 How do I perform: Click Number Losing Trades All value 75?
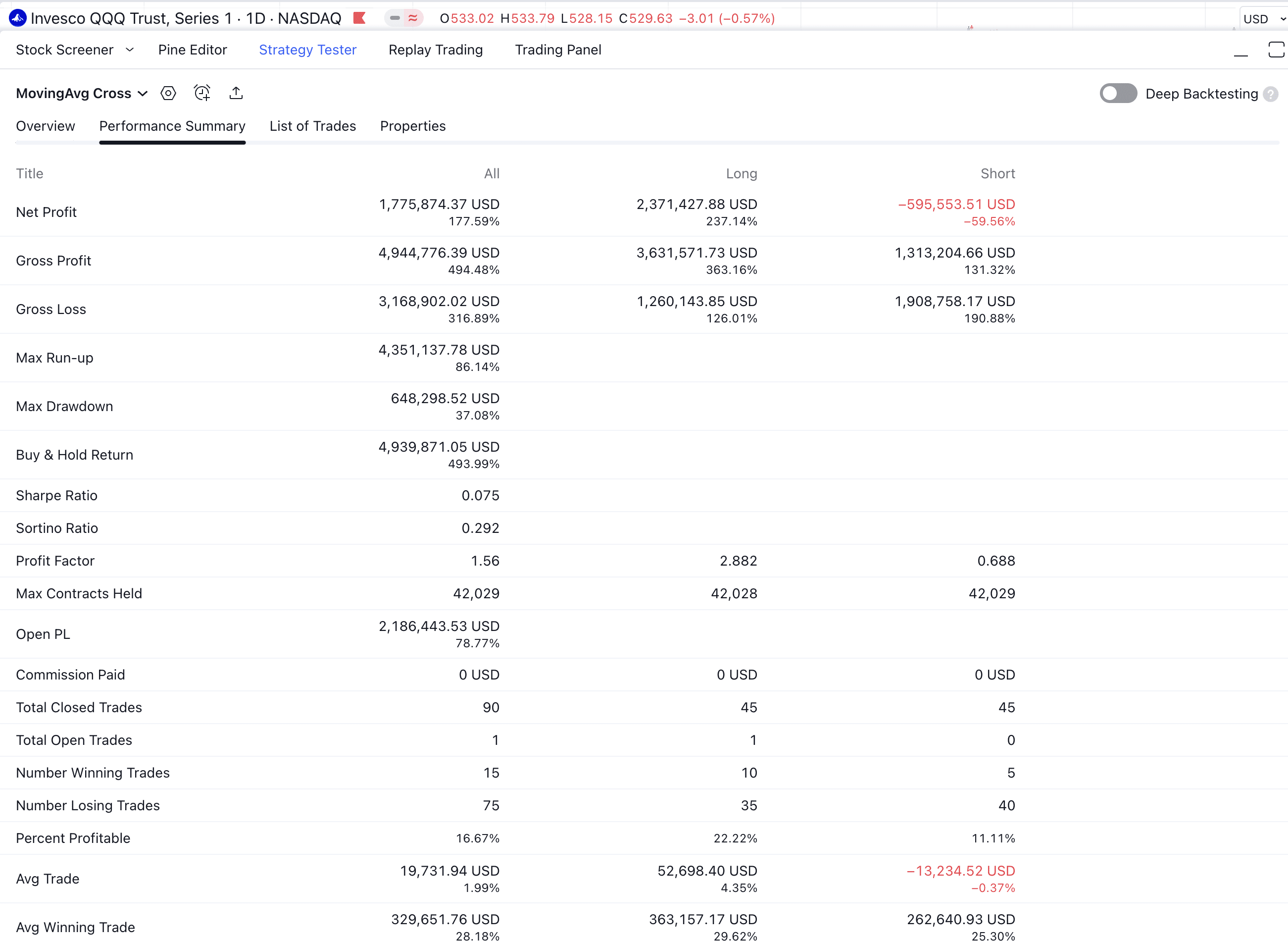[491, 806]
